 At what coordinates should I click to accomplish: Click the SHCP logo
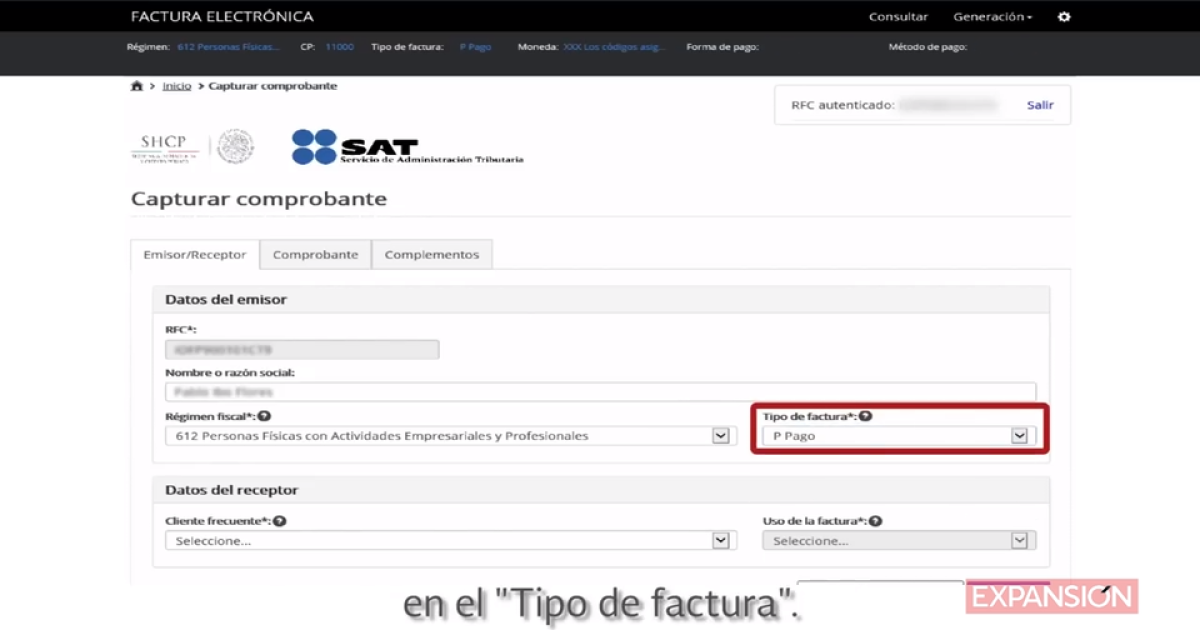point(165,145)
